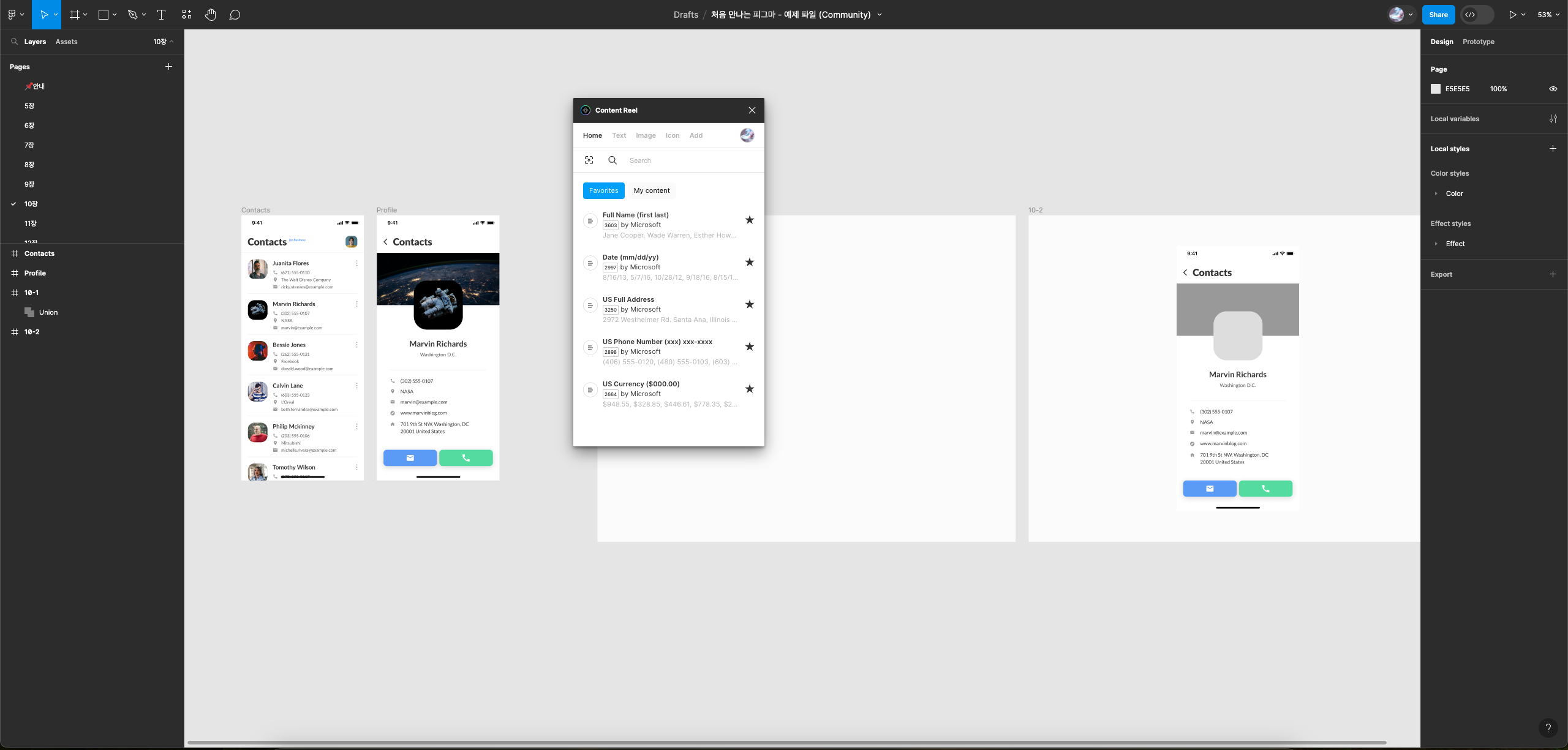Unfavorite the US Full Address star
This screenshot has height=750, width=1568.
pos(749,304)
